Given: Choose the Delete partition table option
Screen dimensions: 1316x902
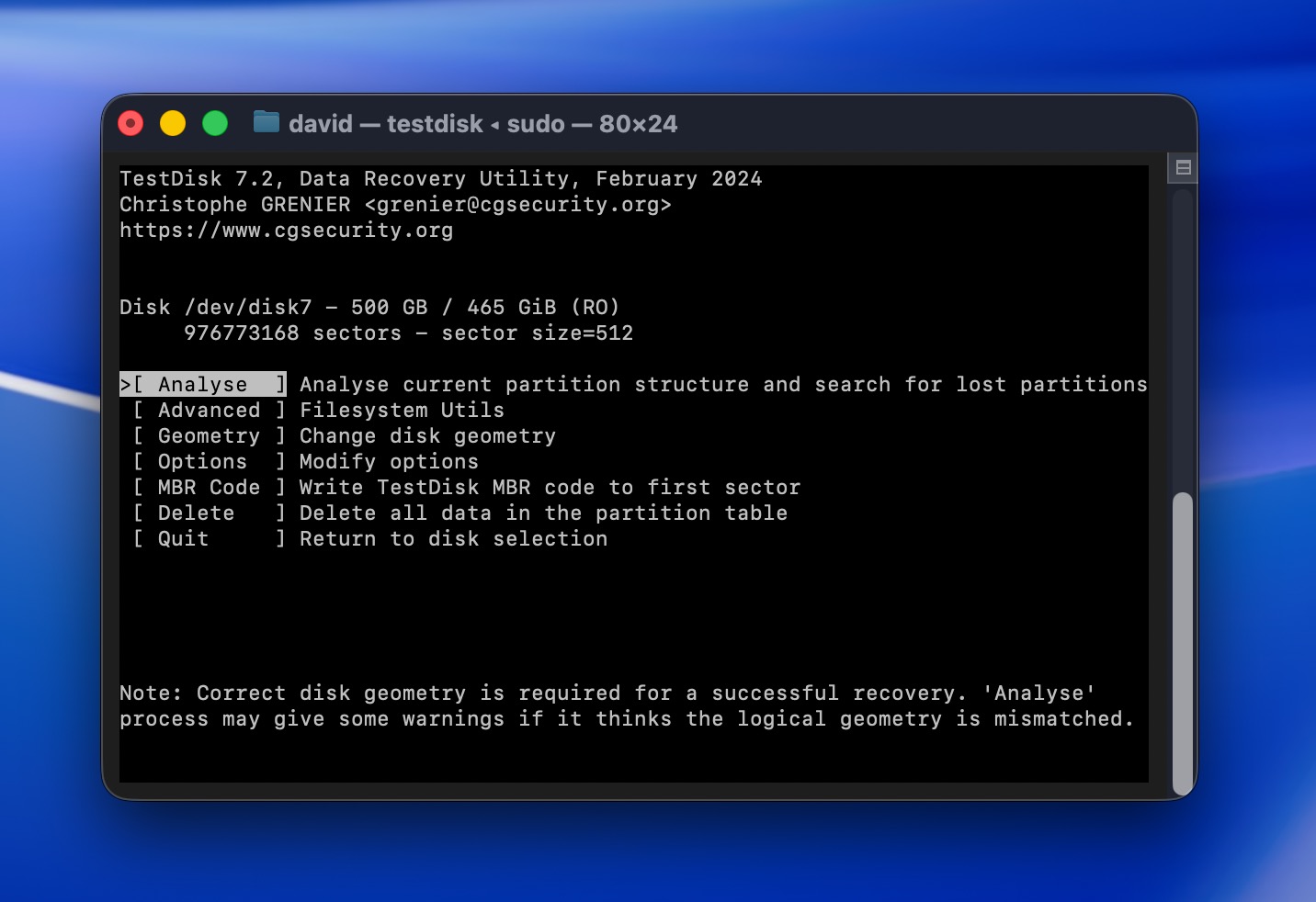Looking at the screenshot, I should point(196,513).
